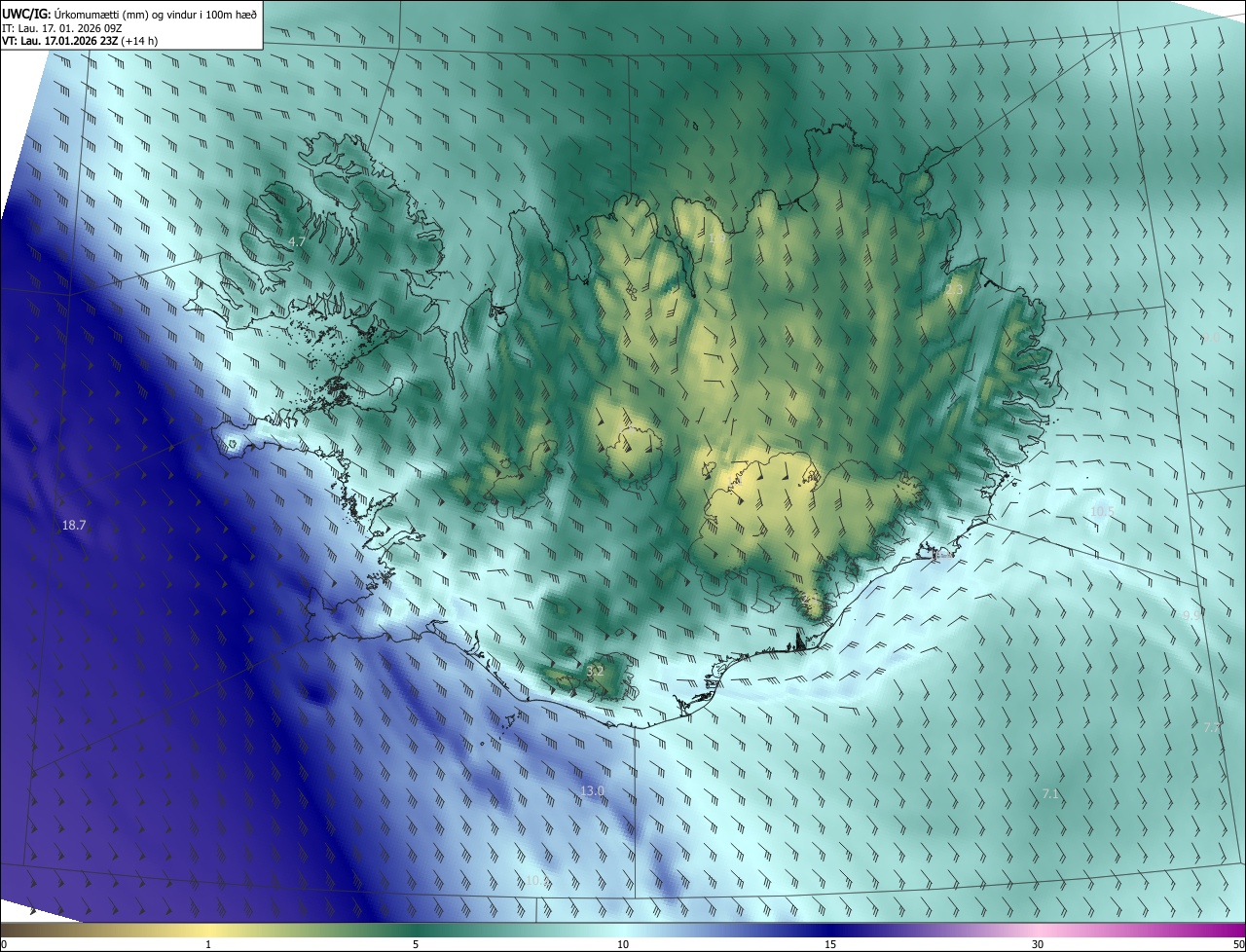This screenshot has height=952, width=1246.
Task: Click the 13.0 value south of Iceland
Action: (593, 791)
